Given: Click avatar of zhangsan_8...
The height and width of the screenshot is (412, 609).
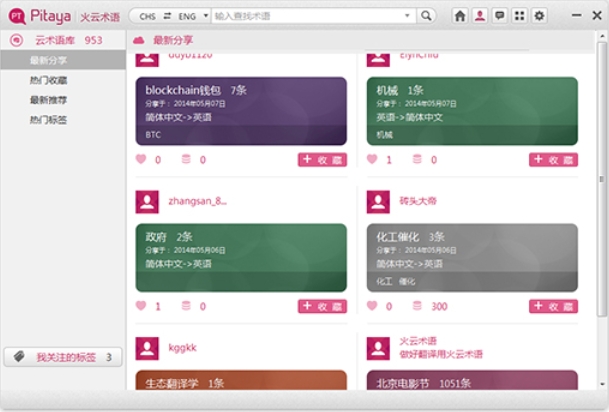Looking at the screenshot, I should pyautogui.click(x=147, y=202).
